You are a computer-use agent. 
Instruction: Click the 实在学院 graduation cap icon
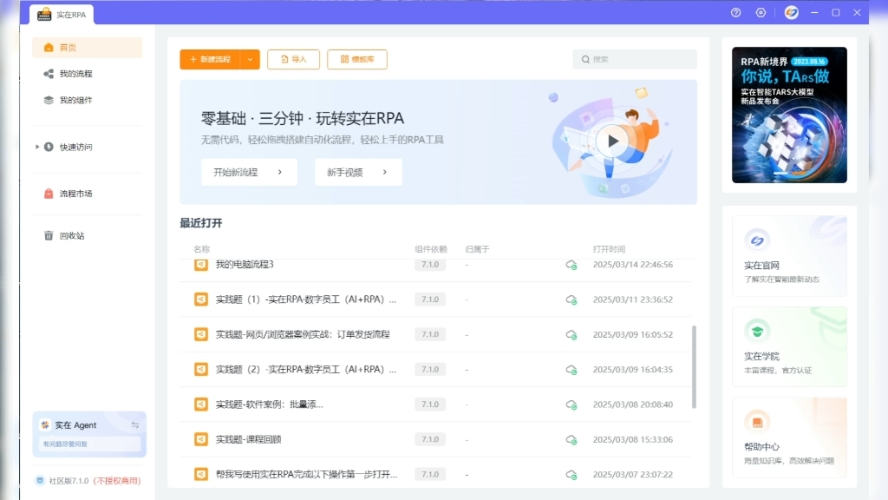tap(757, 331)
